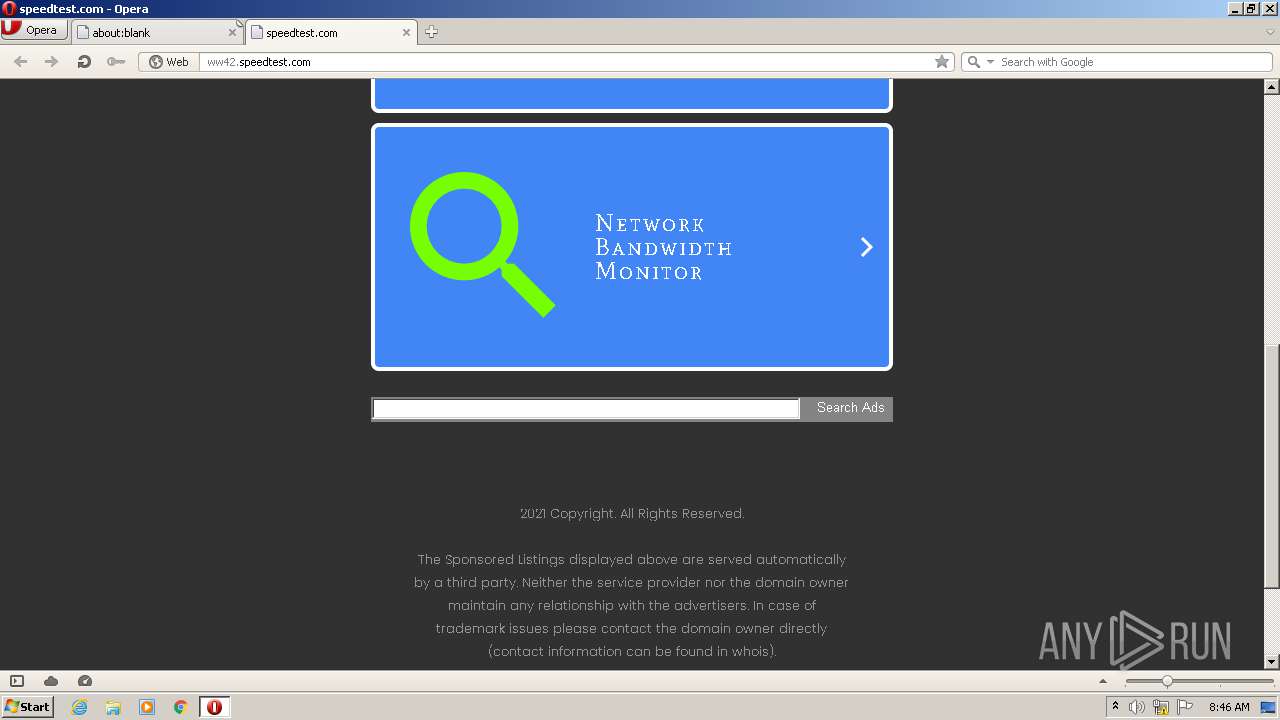
Task: Open the Windows Start menu
Action: click(28, 706)
